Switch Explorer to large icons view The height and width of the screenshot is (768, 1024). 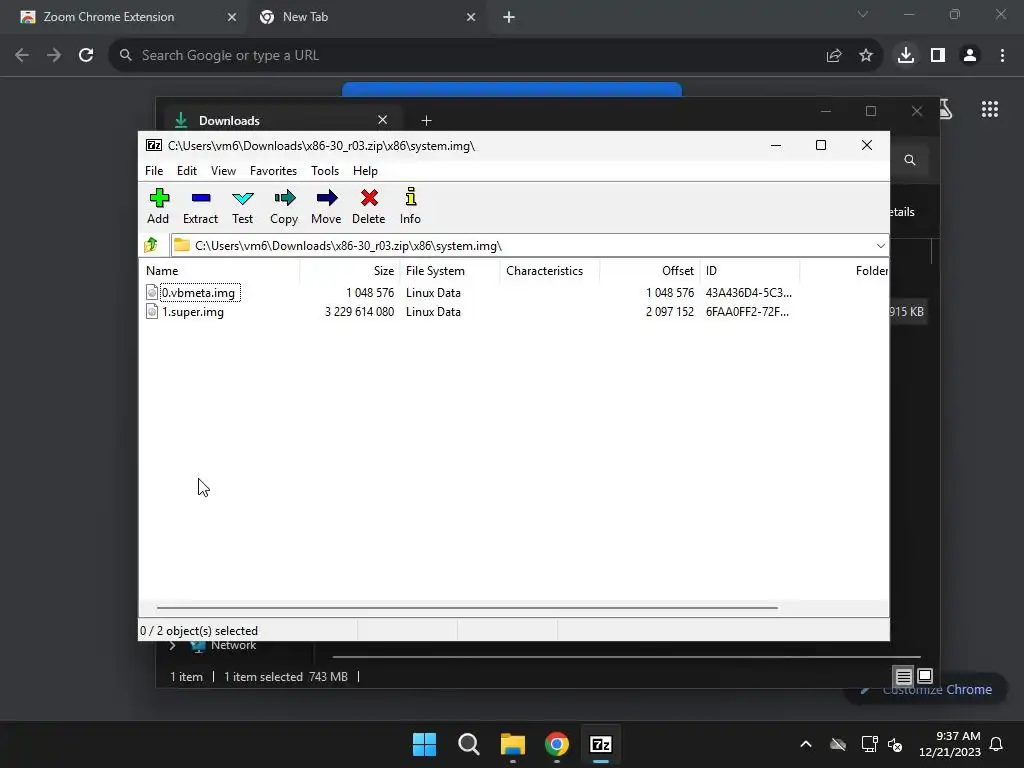[x=925, y=677]
